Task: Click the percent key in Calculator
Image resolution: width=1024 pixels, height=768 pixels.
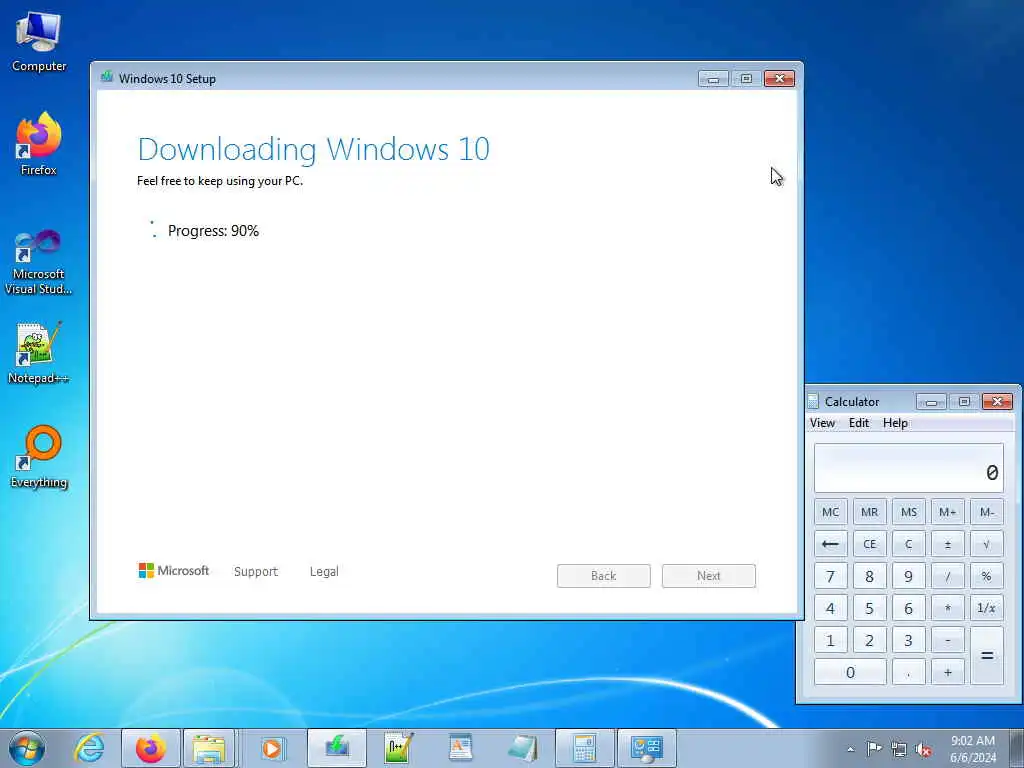Action: click(987, 576)
